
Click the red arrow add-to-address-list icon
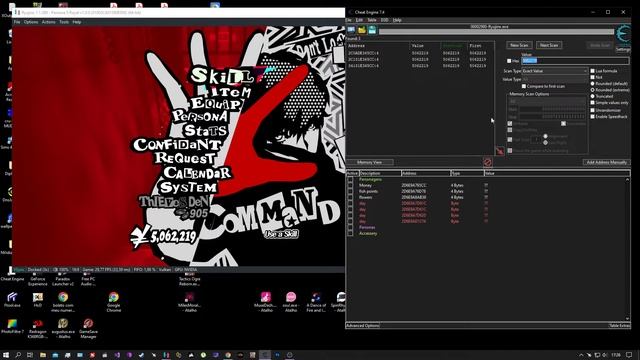tap(500, 151)
